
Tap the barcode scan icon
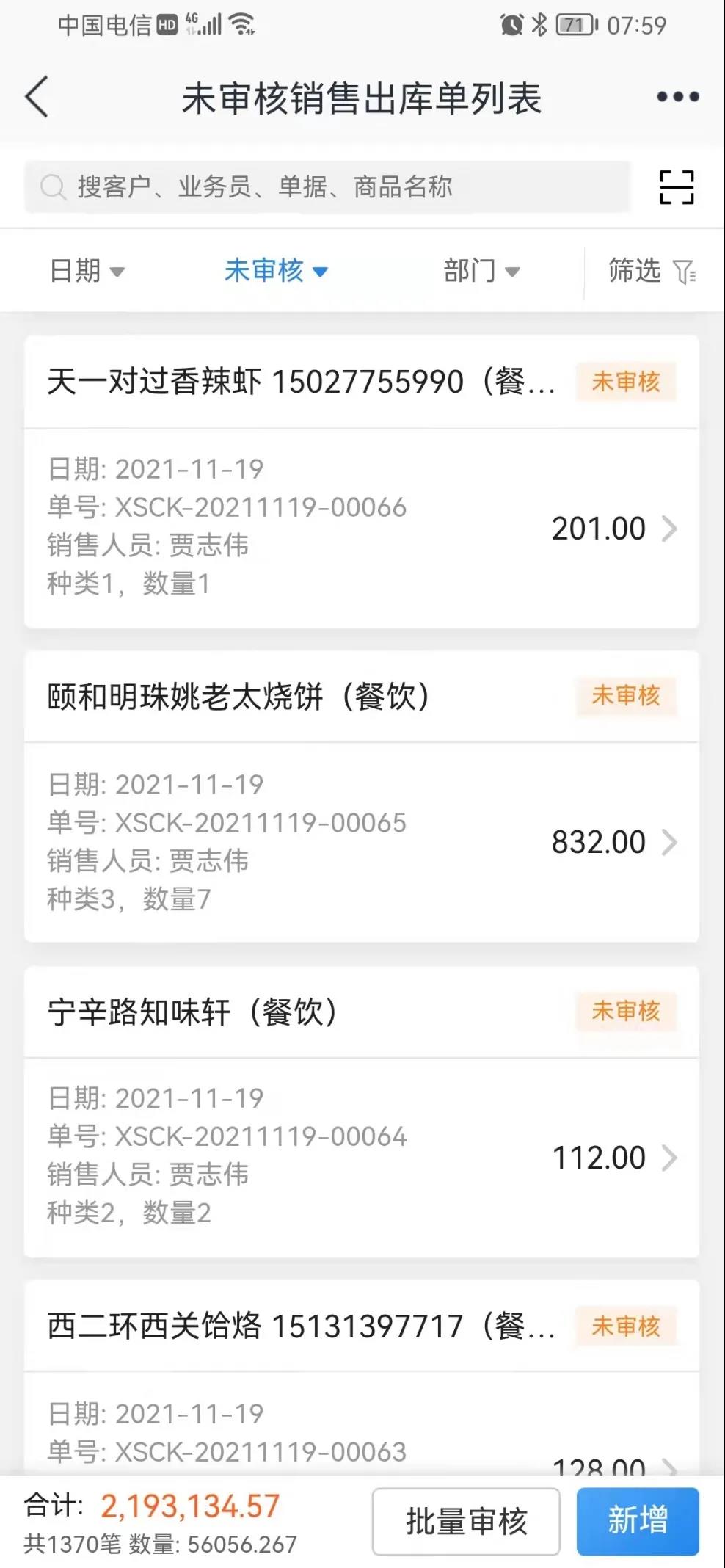[x=676, y=187]
